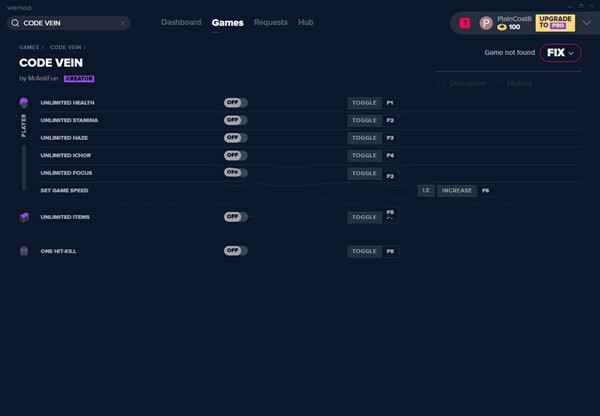Toggle Unlimited Health switch
Viewport: 600px width, 416px height.
(236, 103)
